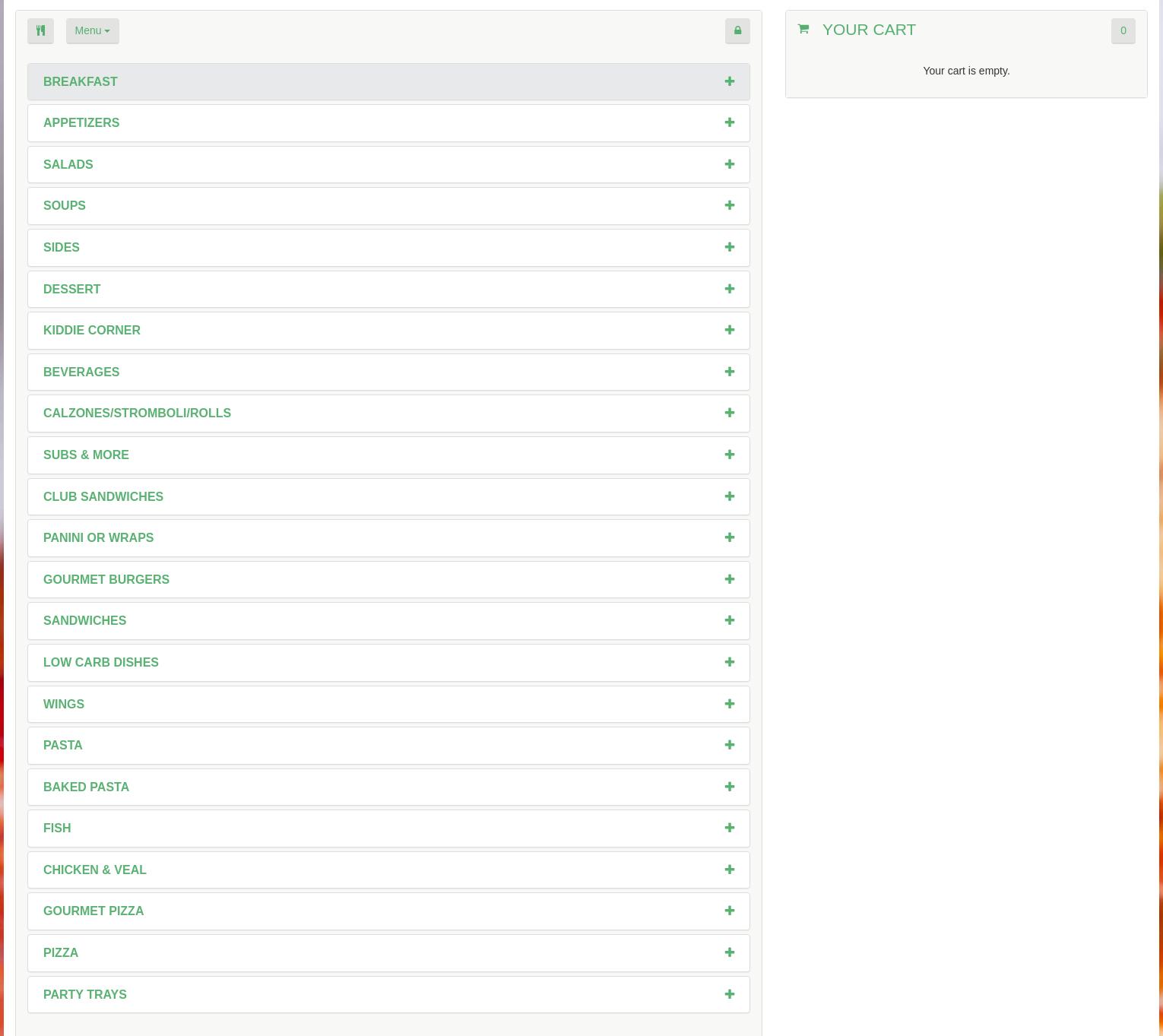Open the Beverages category
1163x1036 pixels.
388,372
